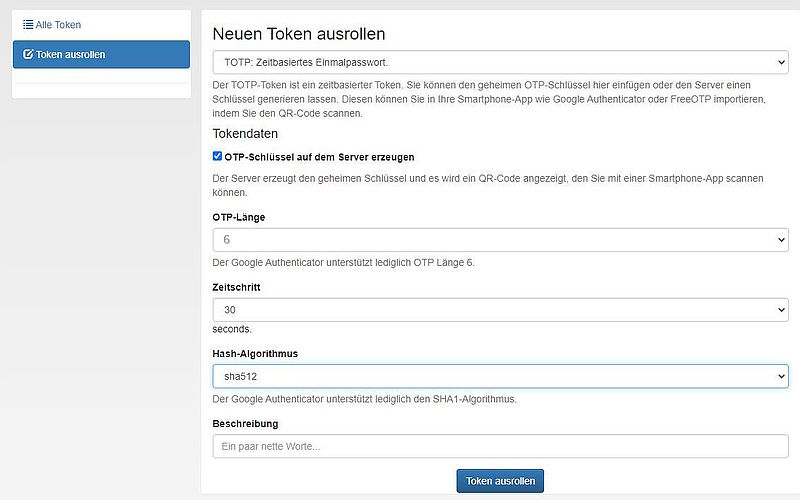
Task: Click the list icon beside Alle Token
Action: click(x=28, y=25)
